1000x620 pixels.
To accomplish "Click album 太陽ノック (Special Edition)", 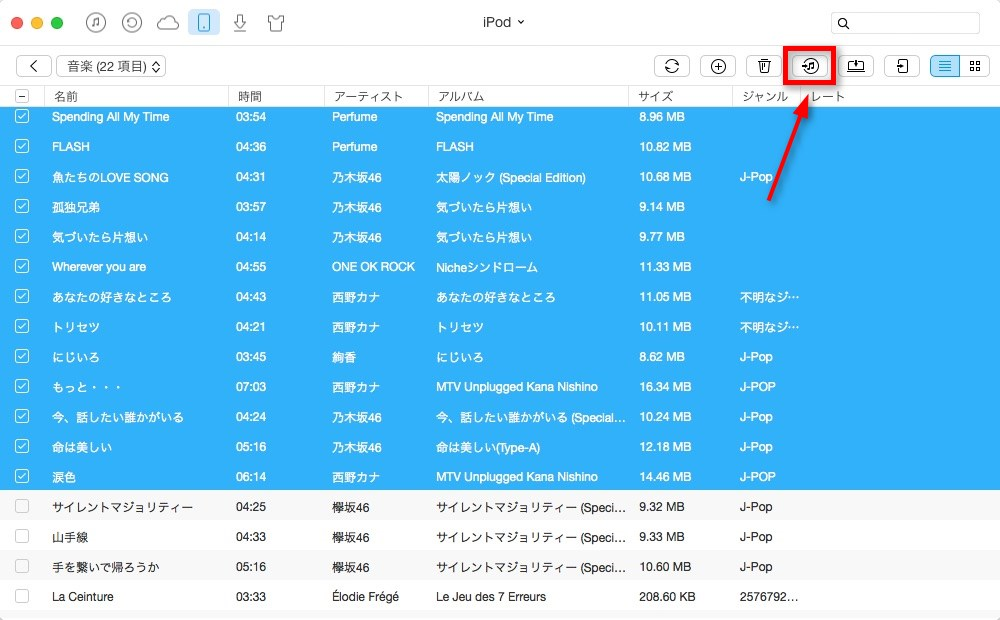I will point(511,177).
